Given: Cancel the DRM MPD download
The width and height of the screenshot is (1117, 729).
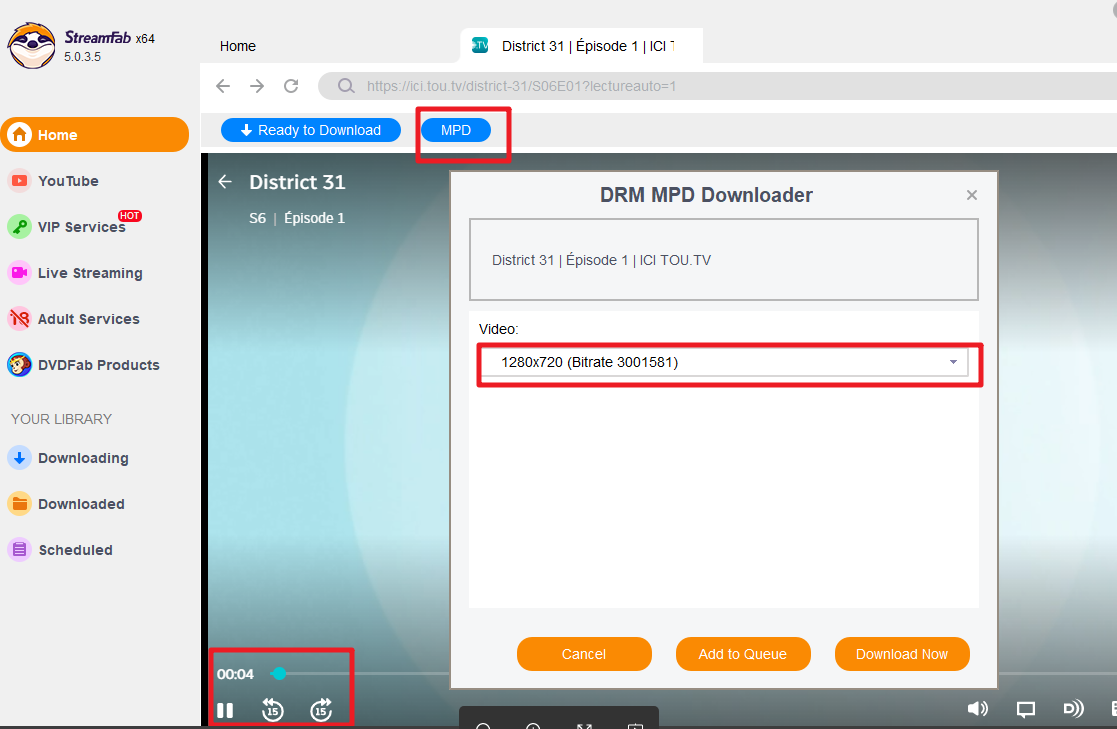Looking at the screenshot, I should tap(584, 654).
